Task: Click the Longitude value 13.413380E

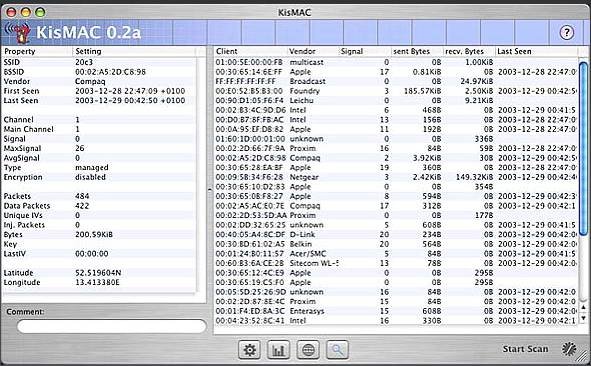Action: 97,282
